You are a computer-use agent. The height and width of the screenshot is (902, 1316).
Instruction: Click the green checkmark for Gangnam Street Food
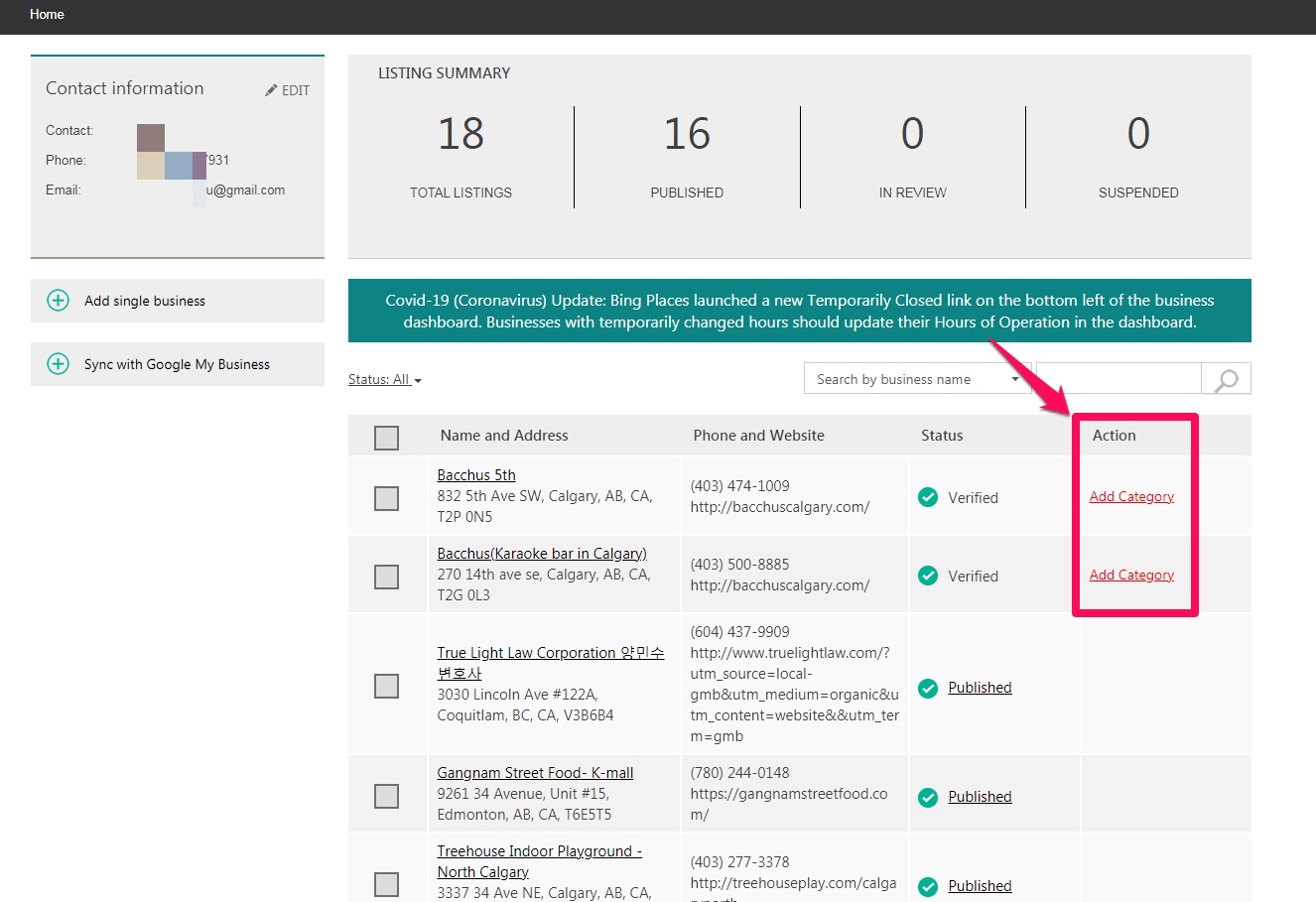pos(928,797)
